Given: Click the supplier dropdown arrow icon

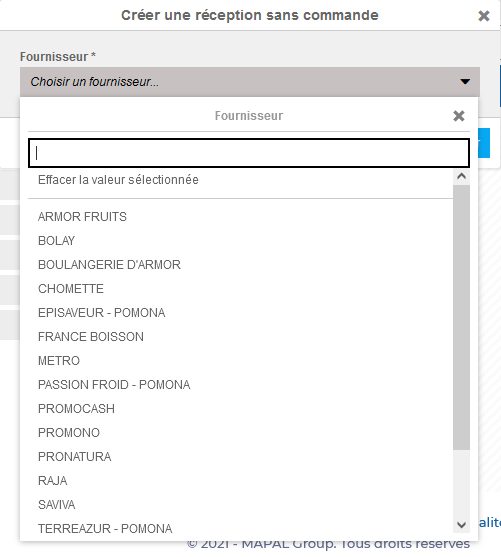Looking at the screenshot, I should point(465,82).
